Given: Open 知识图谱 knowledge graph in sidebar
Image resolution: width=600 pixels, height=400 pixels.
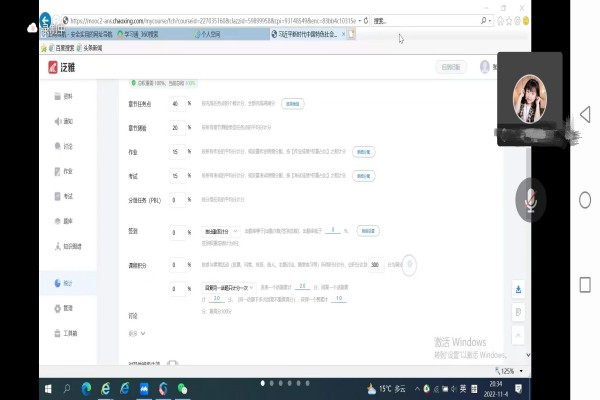Looking at the screenshot, I should 72,246.
